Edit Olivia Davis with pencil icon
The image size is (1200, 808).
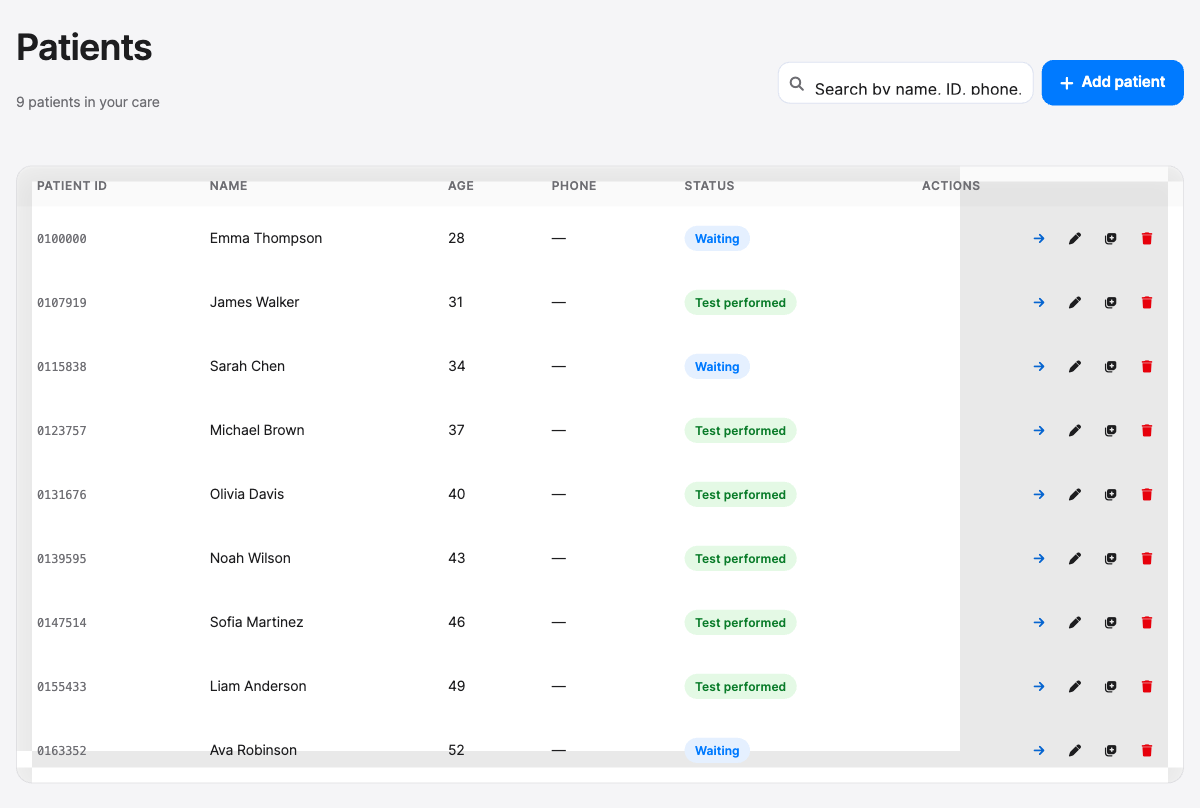pyautogui.click(x=1075, y=495)
